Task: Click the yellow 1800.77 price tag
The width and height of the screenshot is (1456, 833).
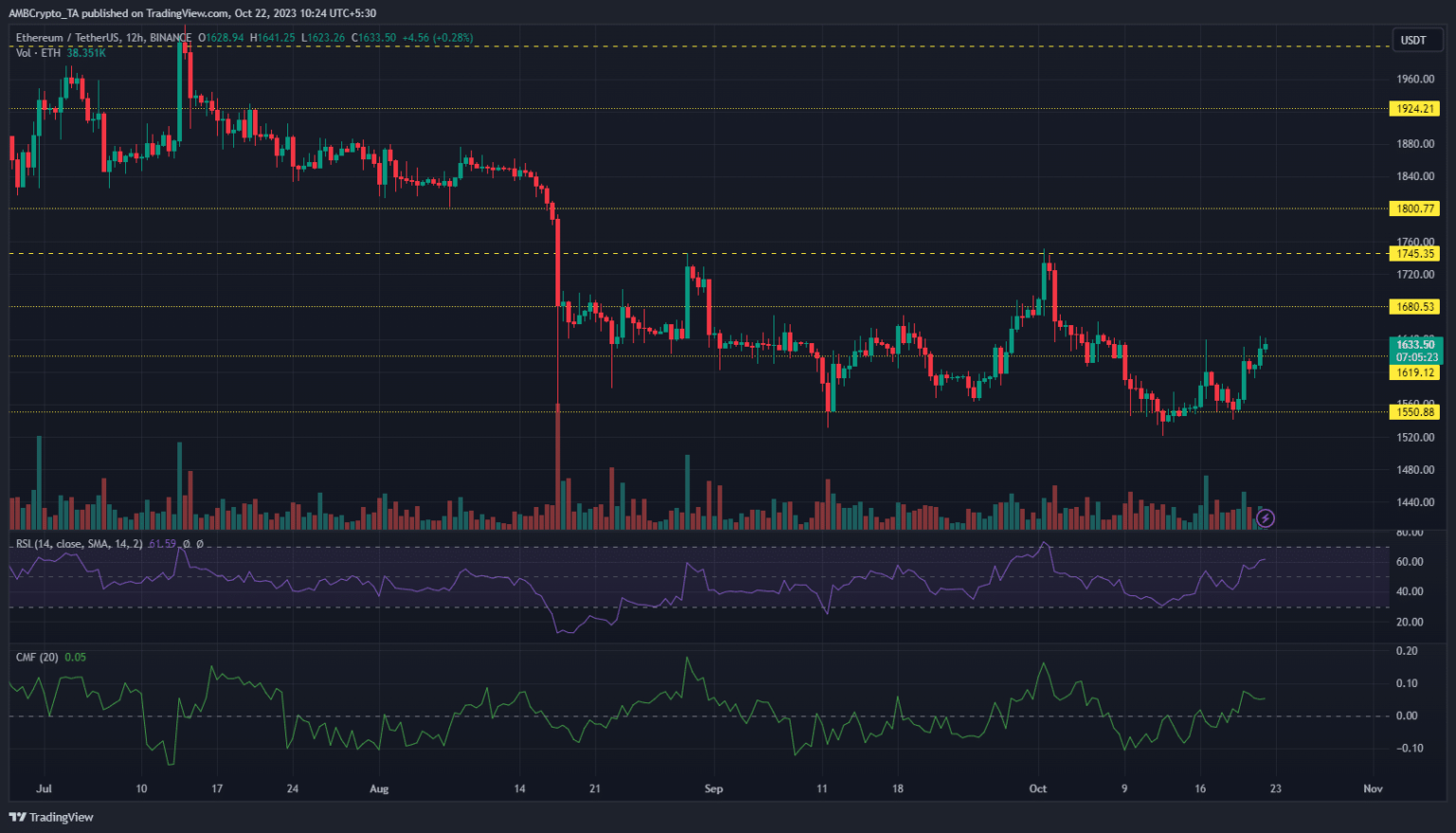Action: (1415, 208)
